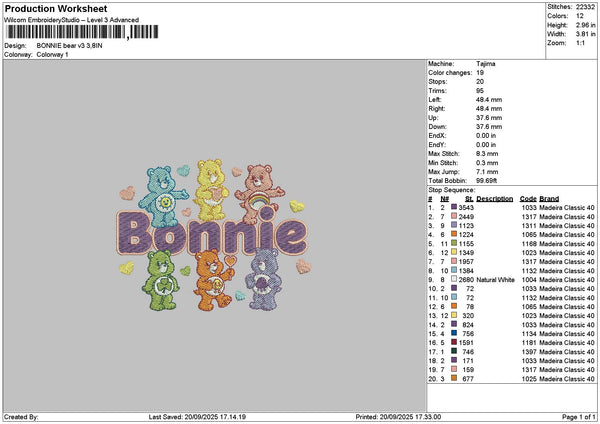Click the dark blue swatch beside 756

point(454,333)
